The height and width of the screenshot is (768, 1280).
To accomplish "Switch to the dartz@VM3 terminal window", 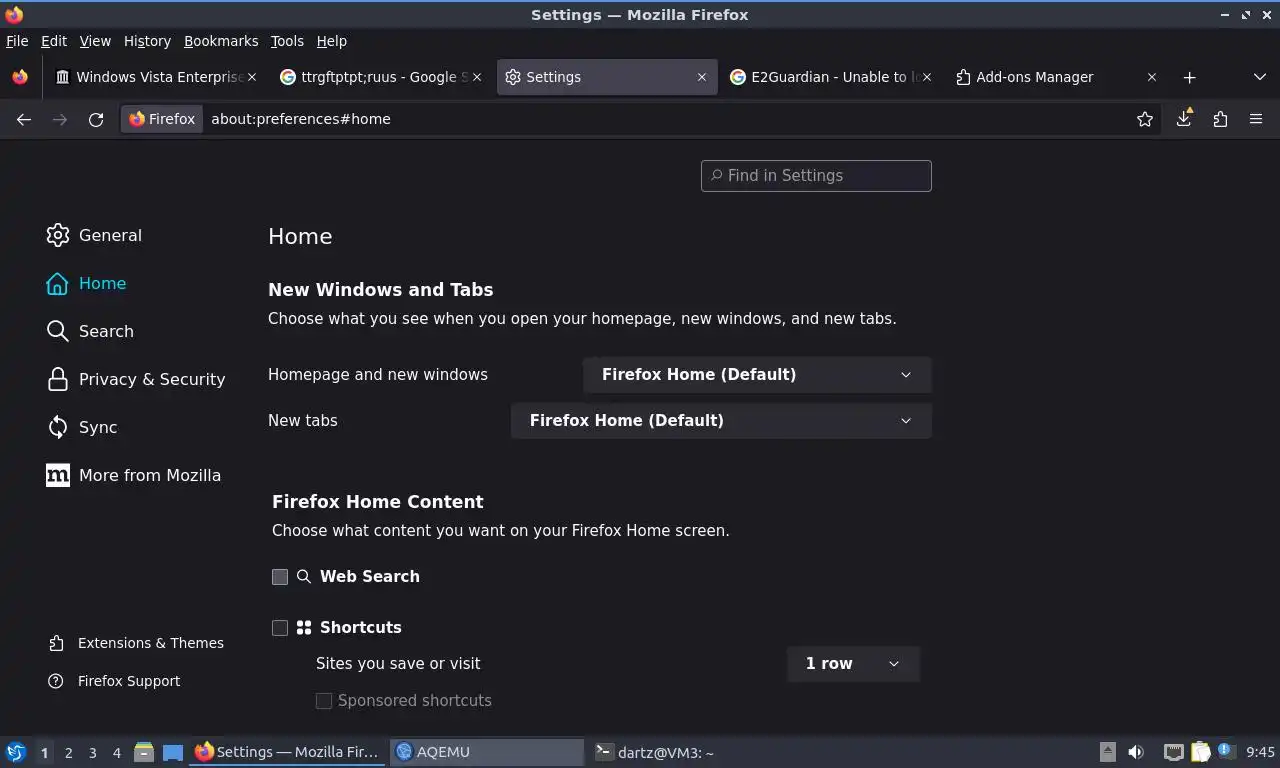I will click(685, 752).
